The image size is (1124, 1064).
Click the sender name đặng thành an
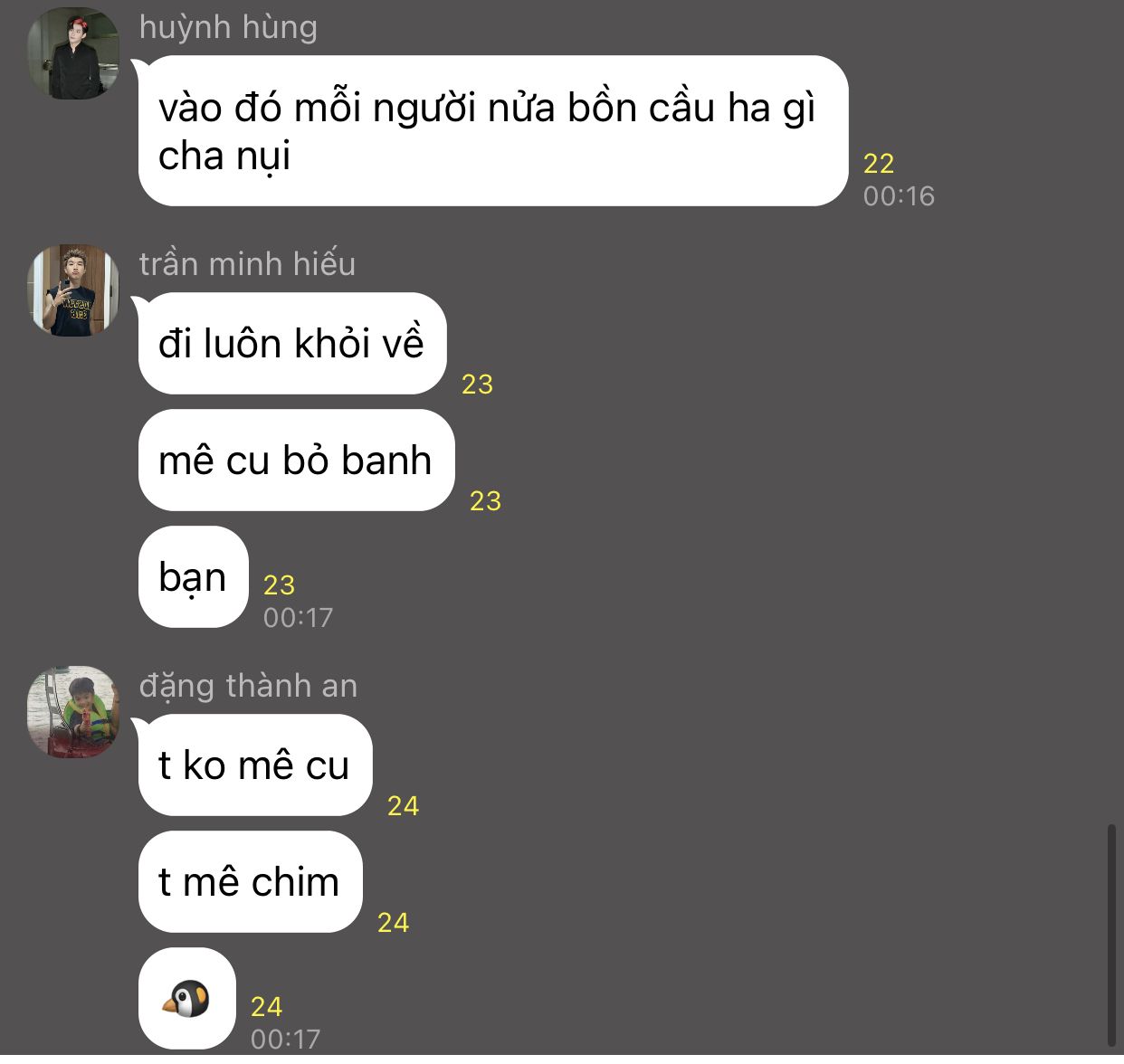pyautogui.click(x=248, y=686)
